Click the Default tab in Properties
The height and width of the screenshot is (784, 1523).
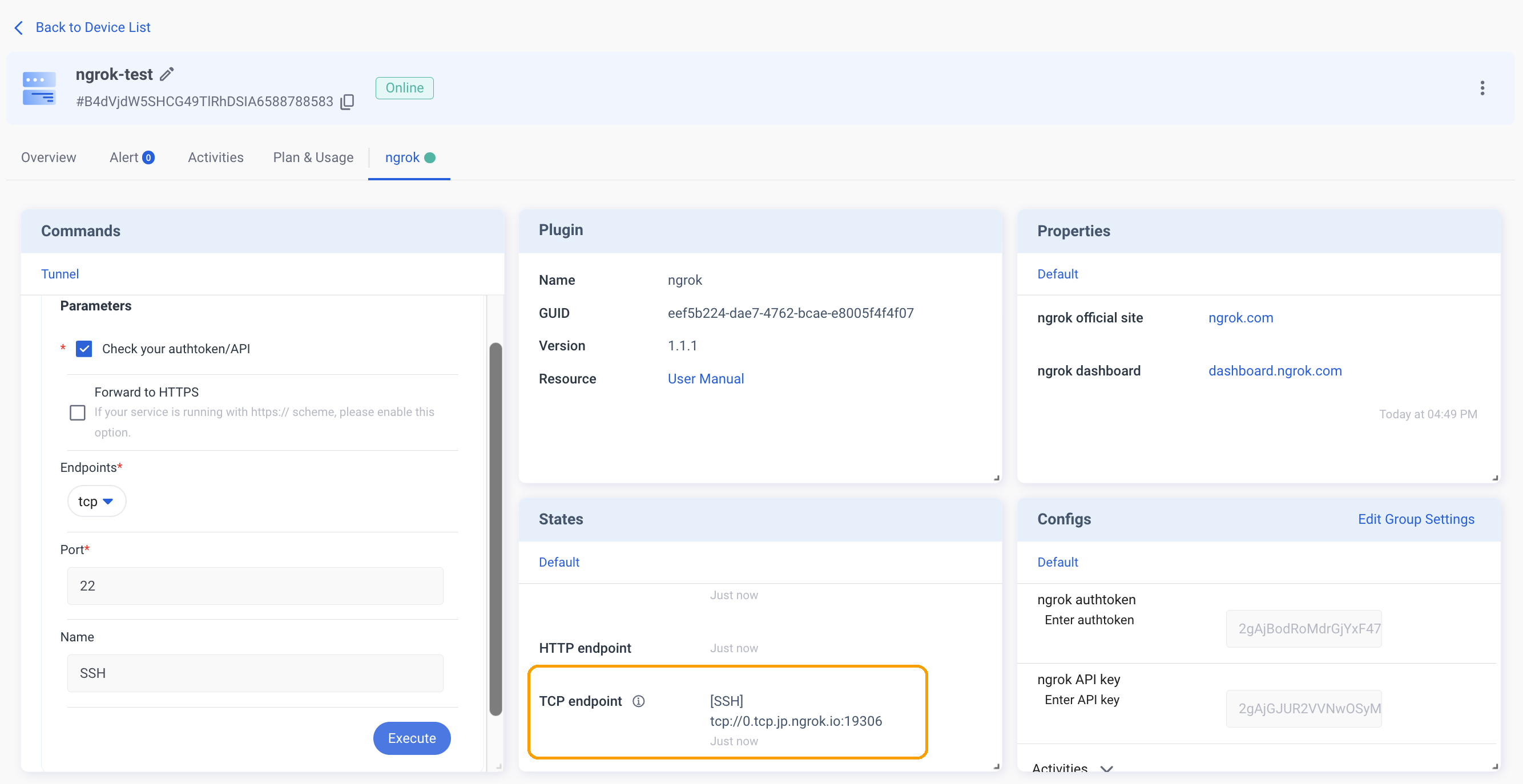1057,274
